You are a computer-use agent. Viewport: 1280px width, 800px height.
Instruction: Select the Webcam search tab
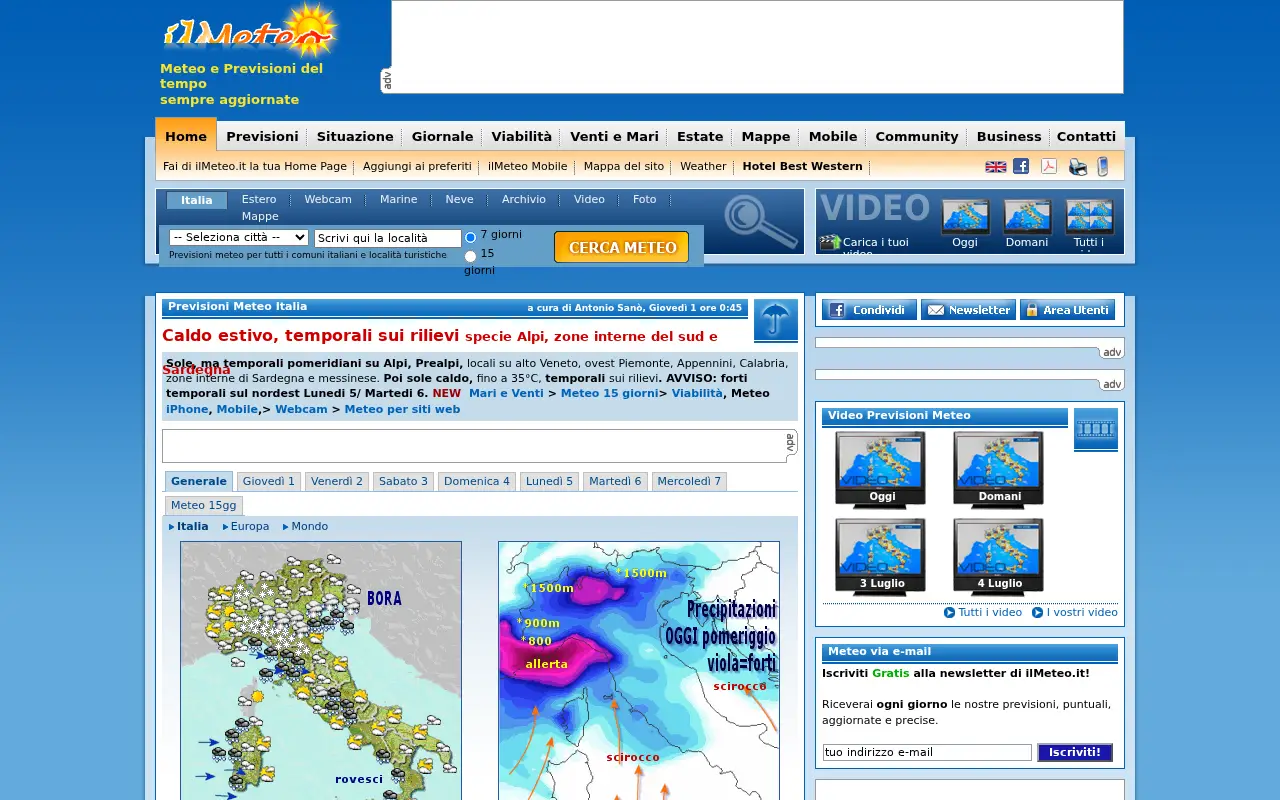328,200
